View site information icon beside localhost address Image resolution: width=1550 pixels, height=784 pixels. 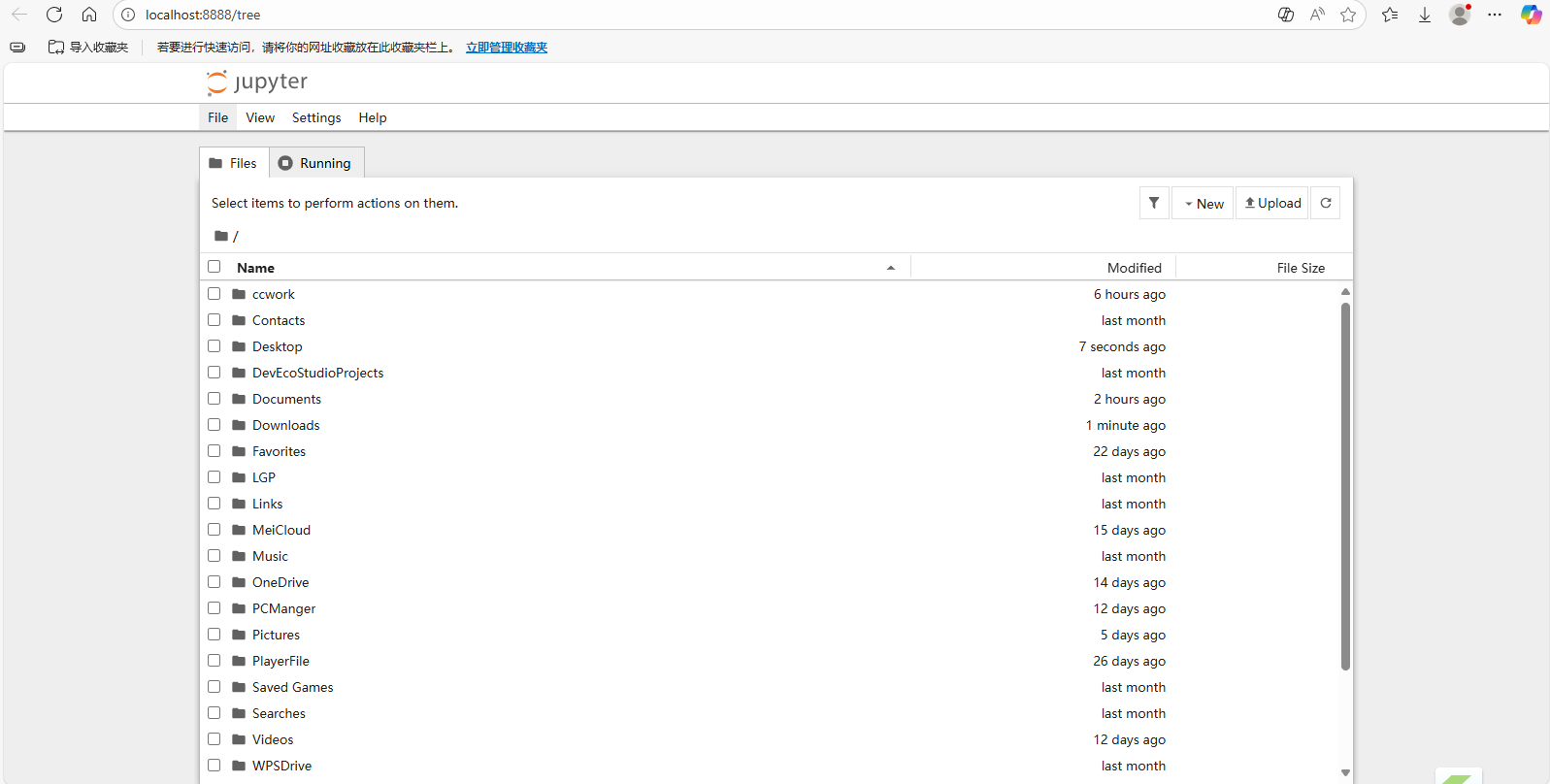coord(128,15)
